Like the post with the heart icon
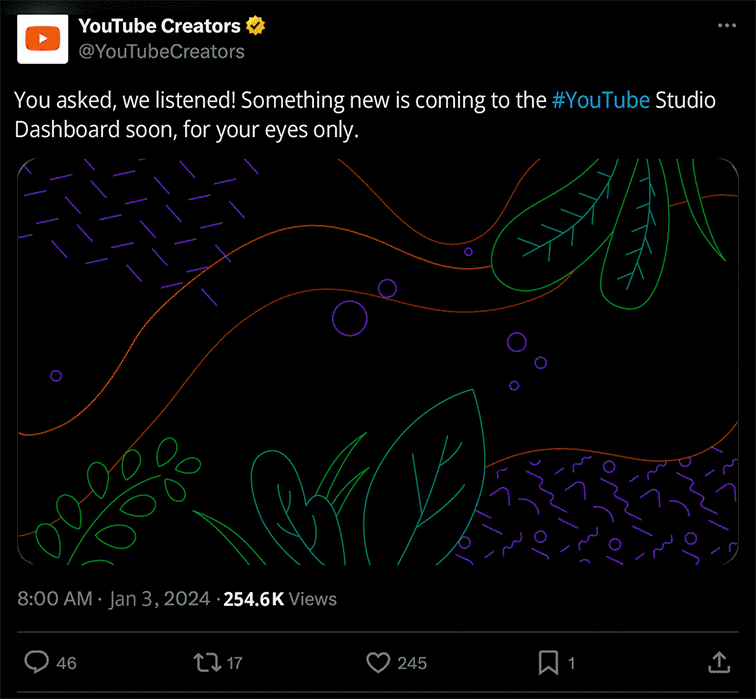 [377, 662]
